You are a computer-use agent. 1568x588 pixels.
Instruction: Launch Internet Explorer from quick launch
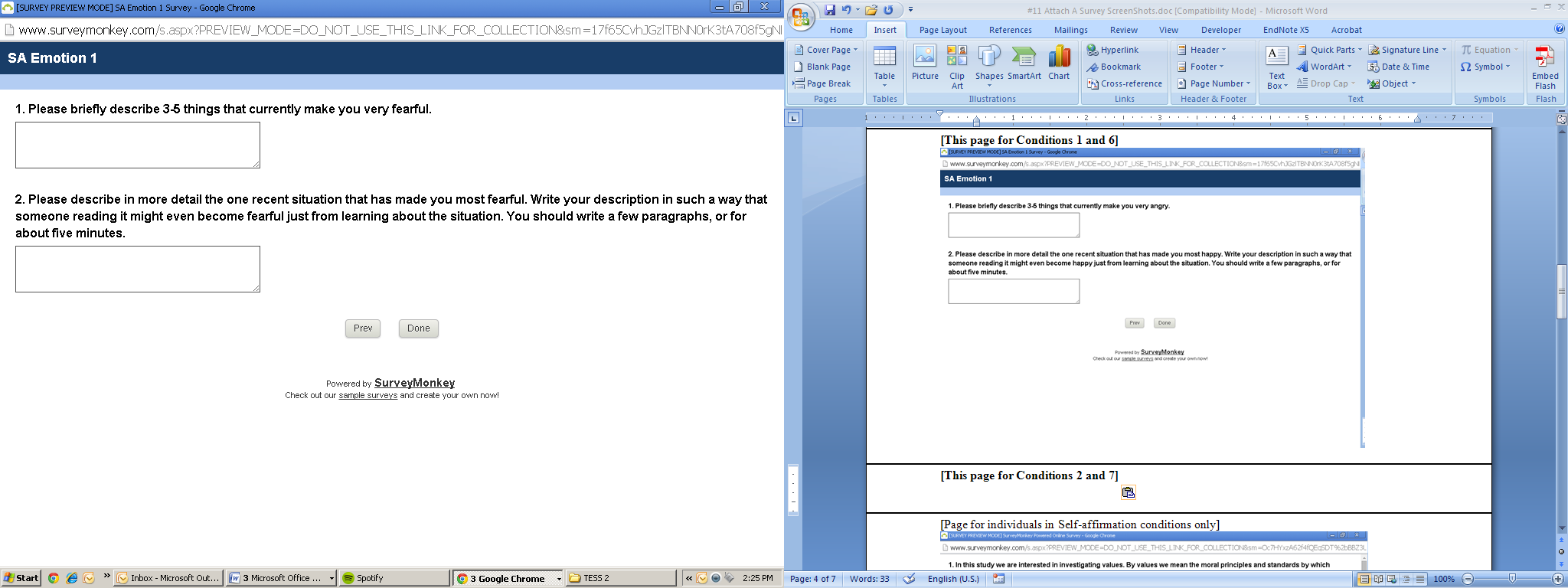point(71,578)
